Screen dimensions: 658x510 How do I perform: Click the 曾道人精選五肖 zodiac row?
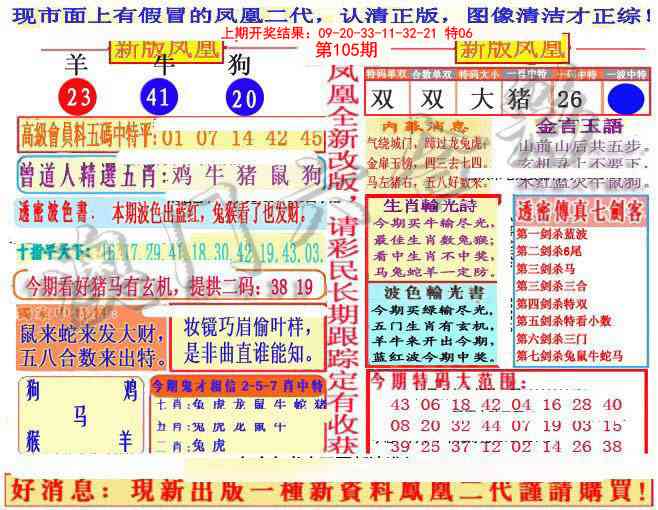click(x=171, y=175)
